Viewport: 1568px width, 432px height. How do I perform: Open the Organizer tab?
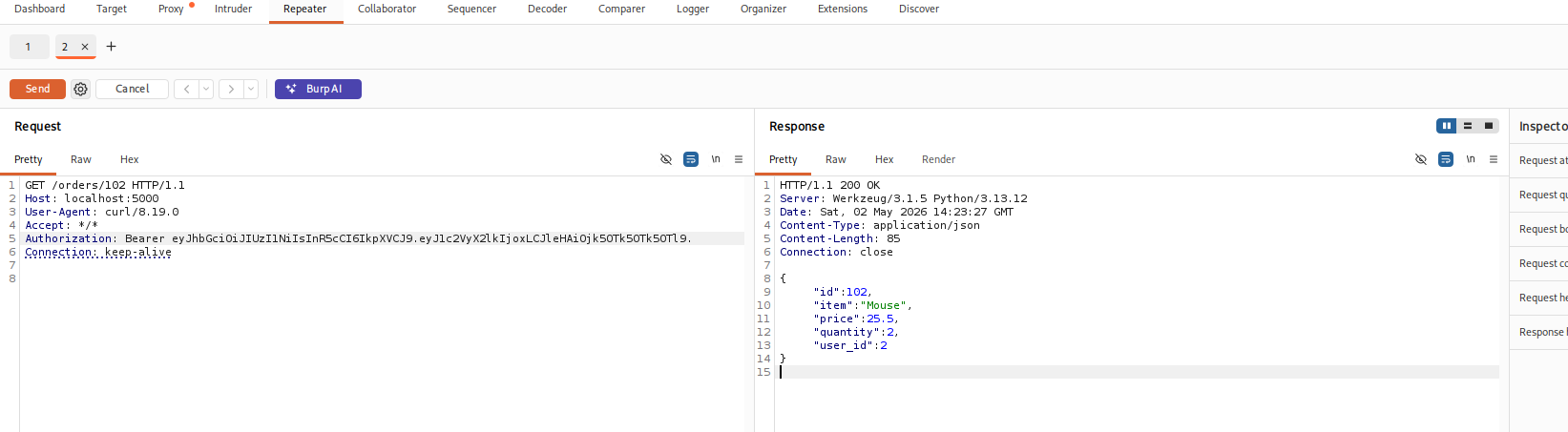coord(763,9)
